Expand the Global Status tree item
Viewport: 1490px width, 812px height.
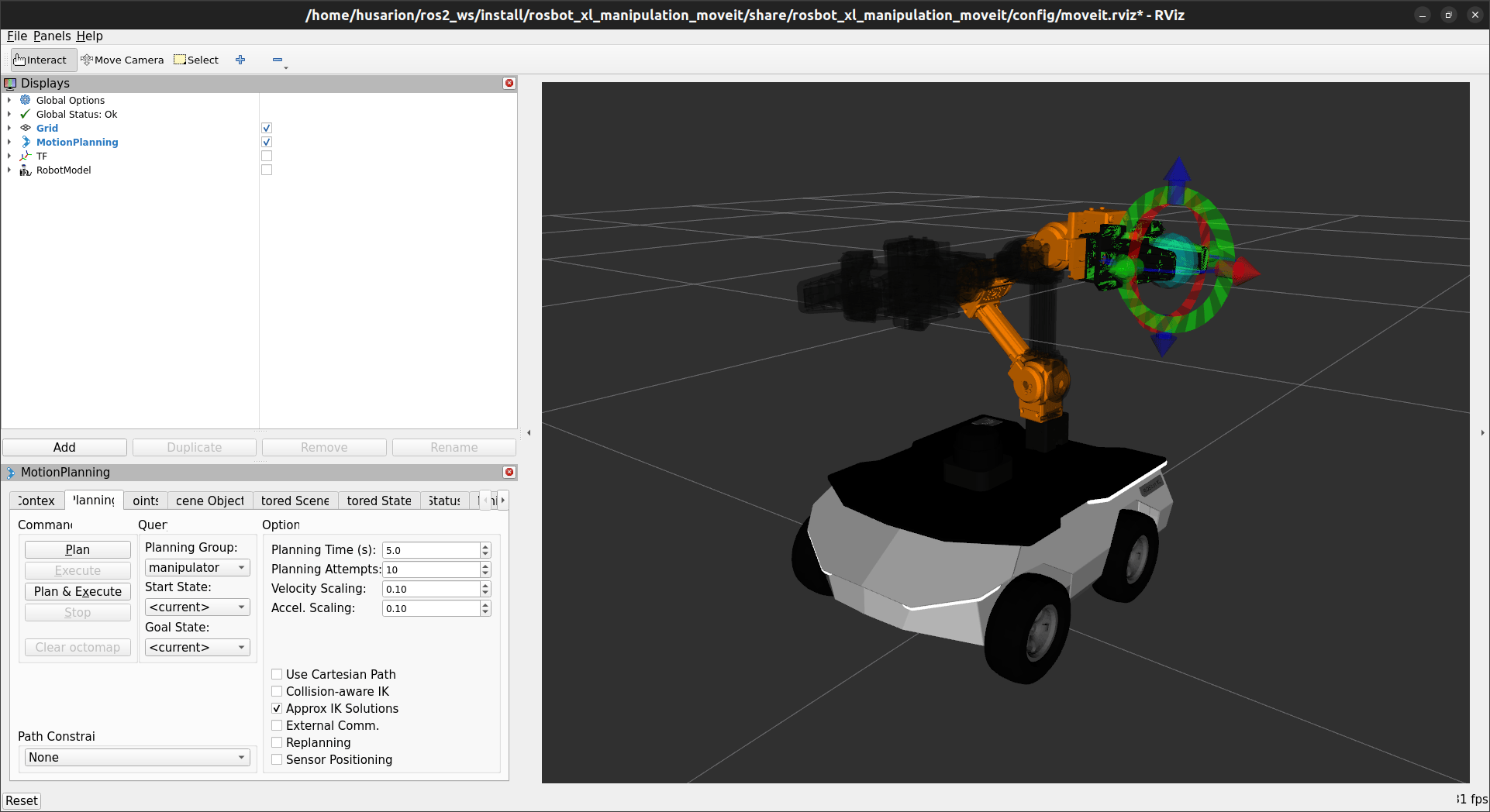pyautogui.click(x=9, y=114)
